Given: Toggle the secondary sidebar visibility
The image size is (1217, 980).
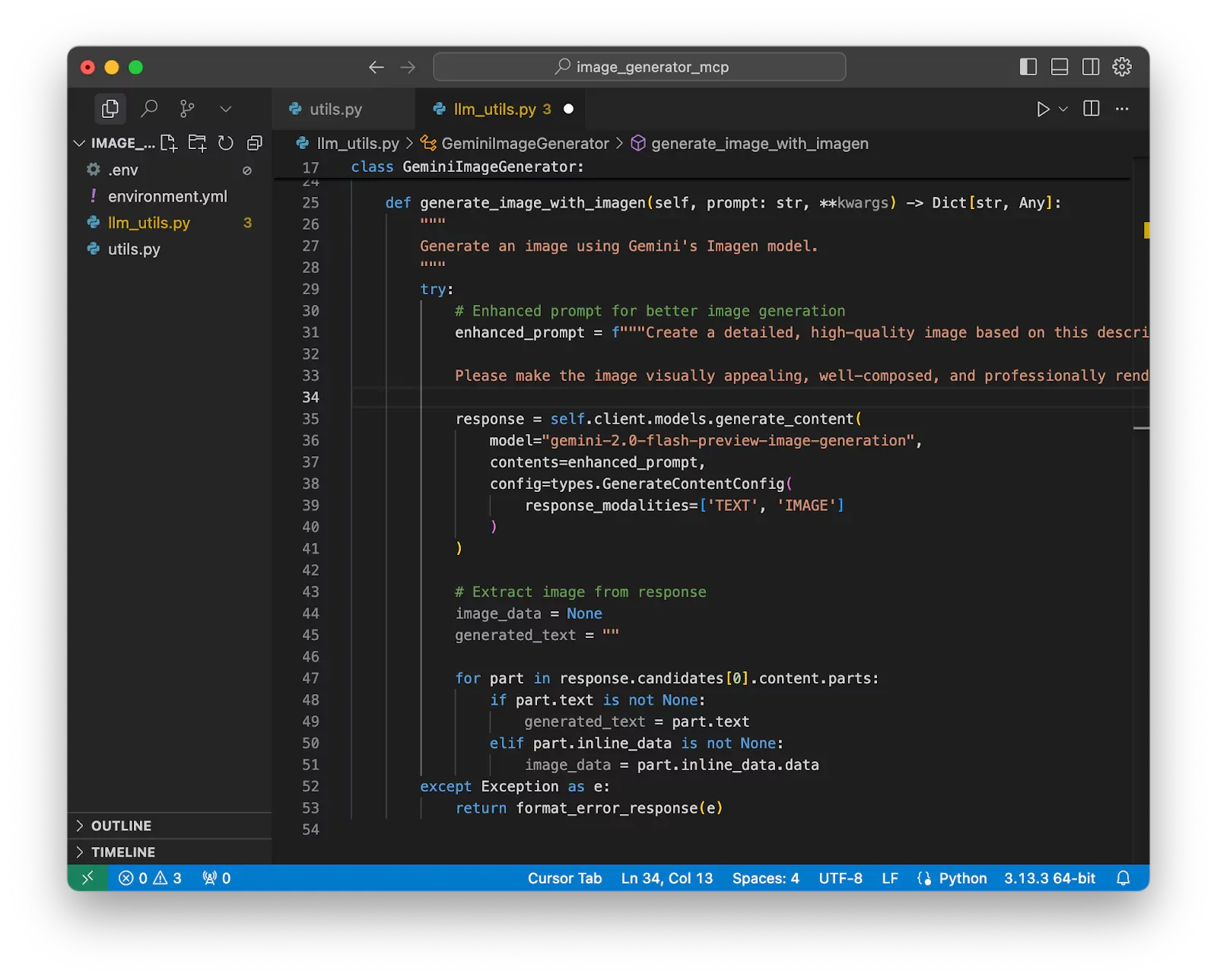Looking at the screenshot, I should [x=1091, y=67].
